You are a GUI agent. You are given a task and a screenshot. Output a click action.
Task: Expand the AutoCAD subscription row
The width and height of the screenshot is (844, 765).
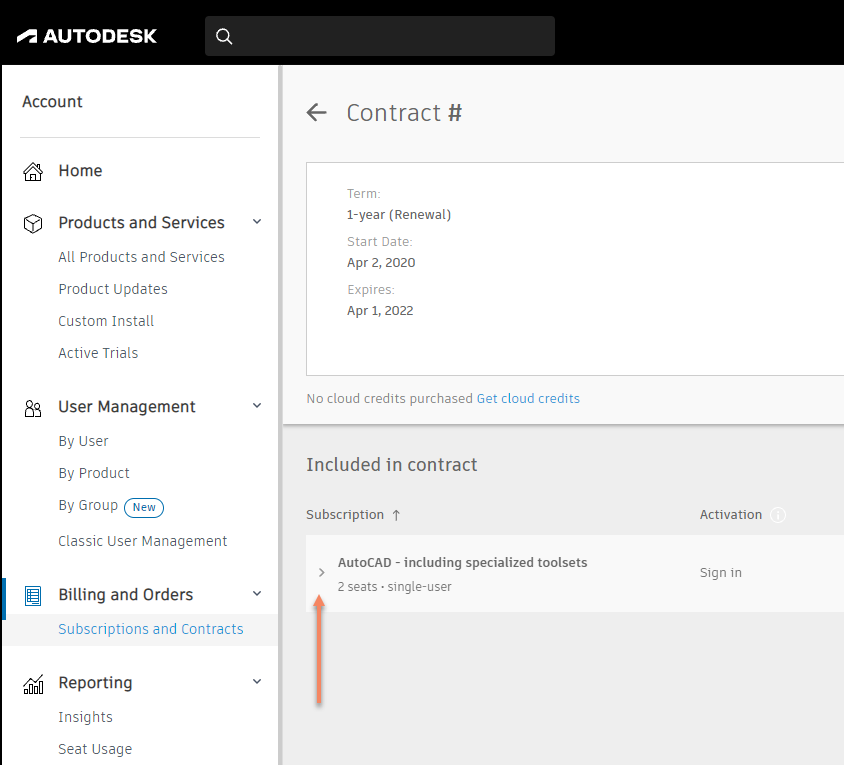coord(321,573)
